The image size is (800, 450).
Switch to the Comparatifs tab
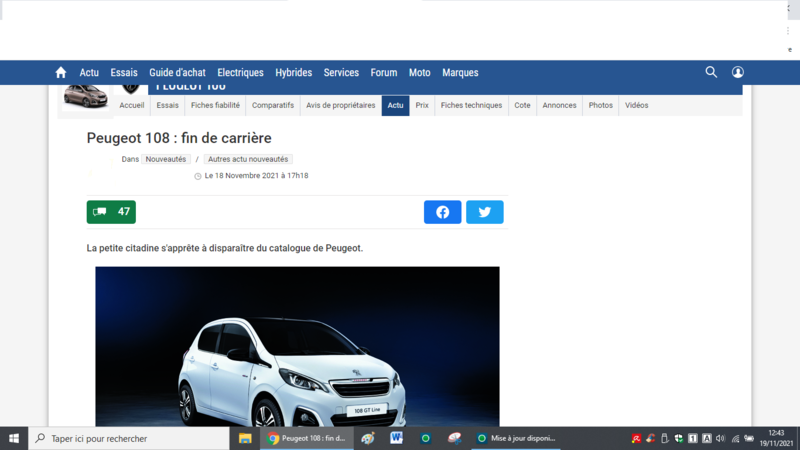point(273,105)
